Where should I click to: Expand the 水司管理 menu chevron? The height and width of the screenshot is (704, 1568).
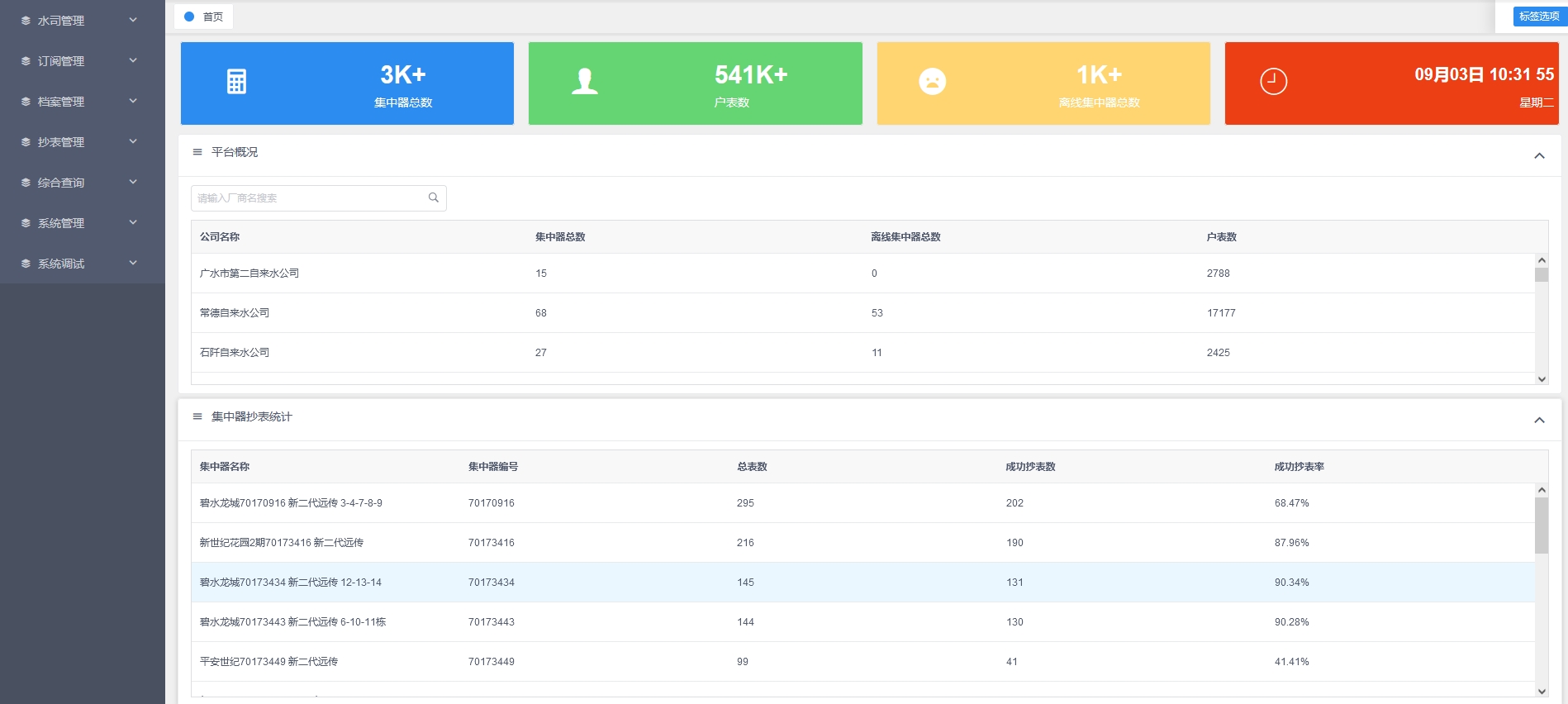(133, 20)
